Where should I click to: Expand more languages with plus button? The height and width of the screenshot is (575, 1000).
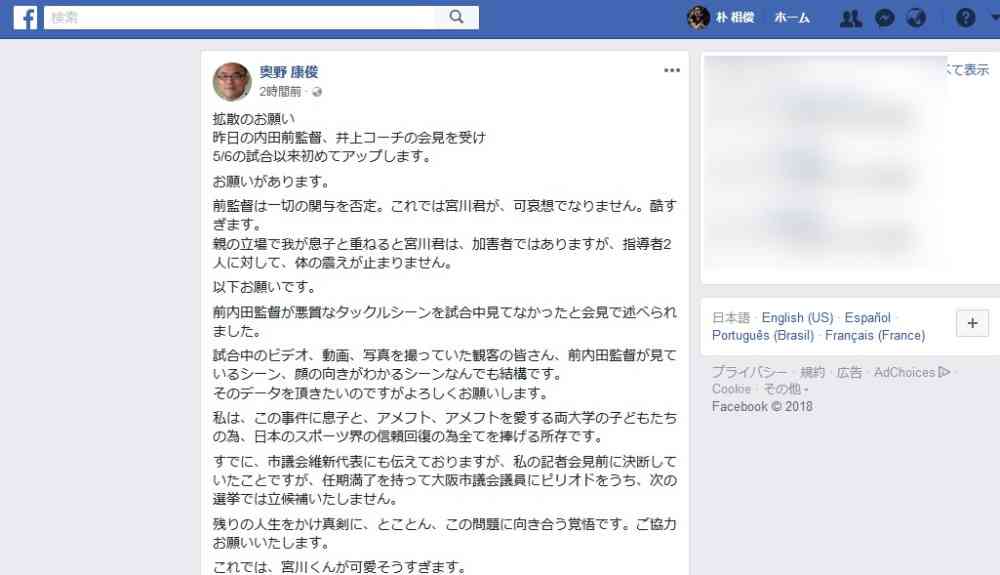[x=972, y=323]
